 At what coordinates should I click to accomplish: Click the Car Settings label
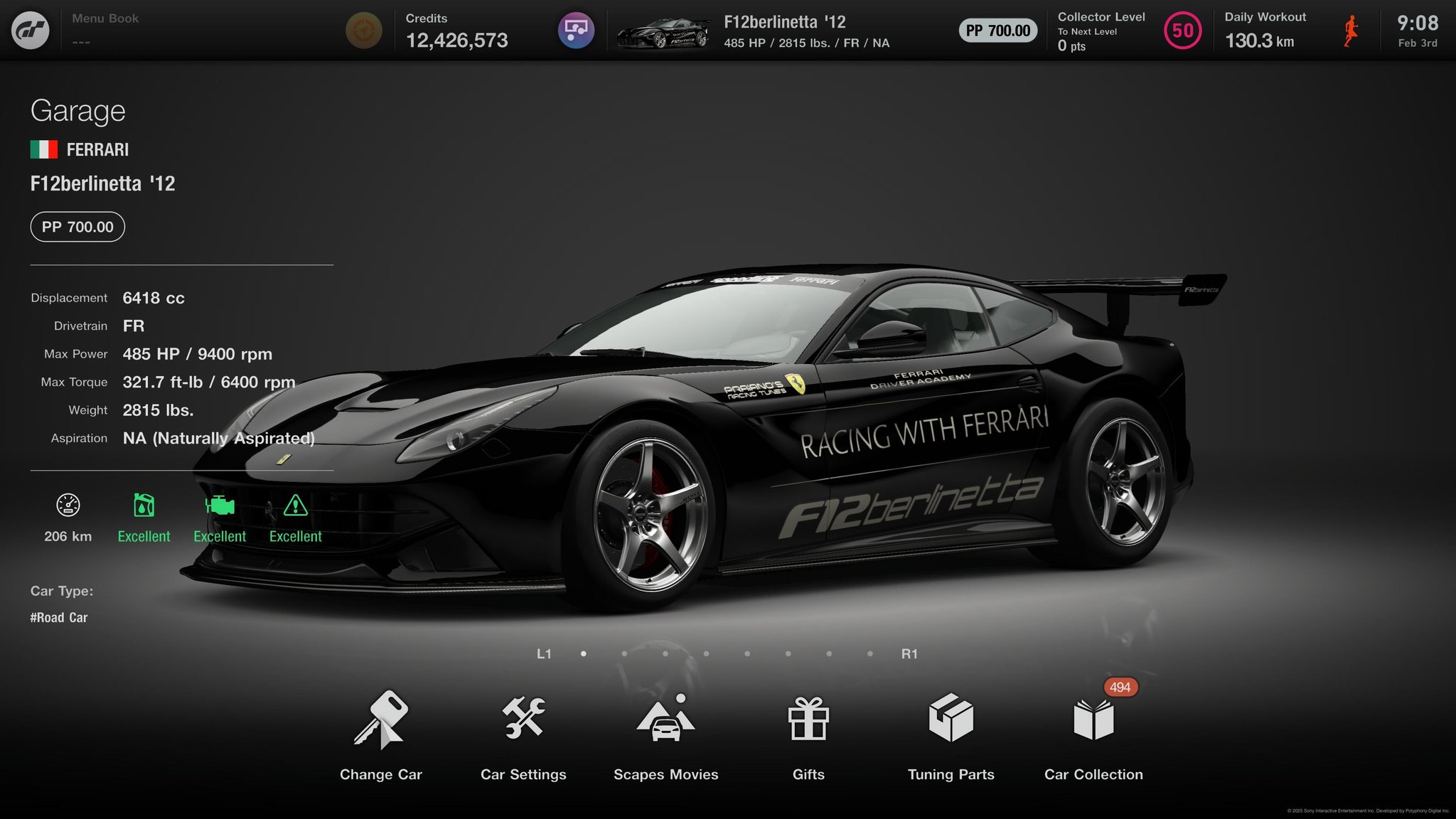(x=524, y=775)
